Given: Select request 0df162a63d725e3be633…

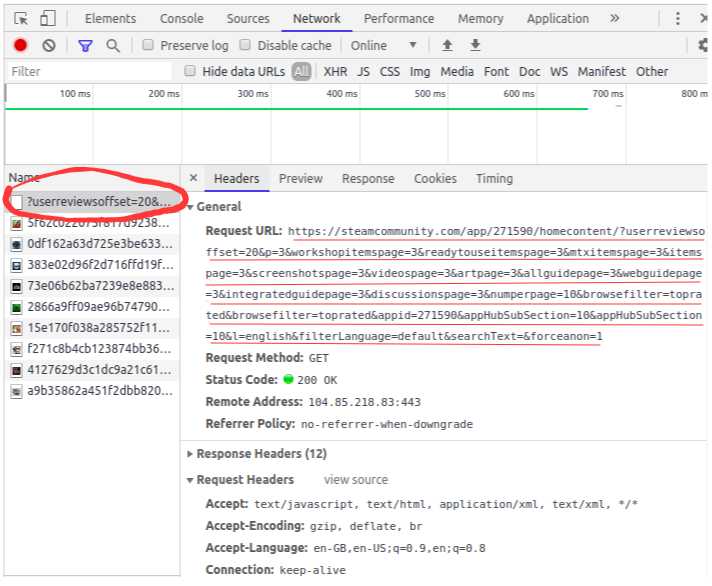Looking at the screenshot, I should tap(93, 244).
